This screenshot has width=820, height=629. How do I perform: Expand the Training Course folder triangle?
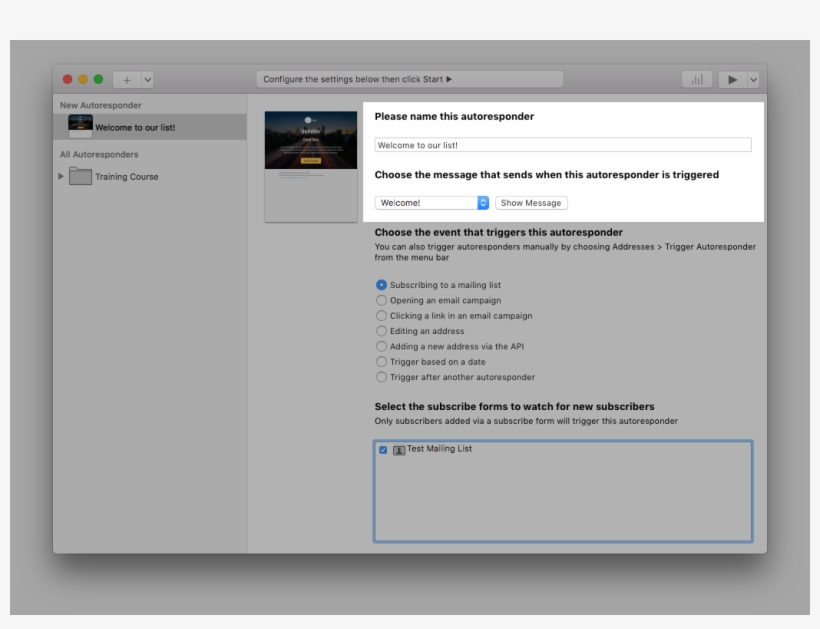[61, 177]
